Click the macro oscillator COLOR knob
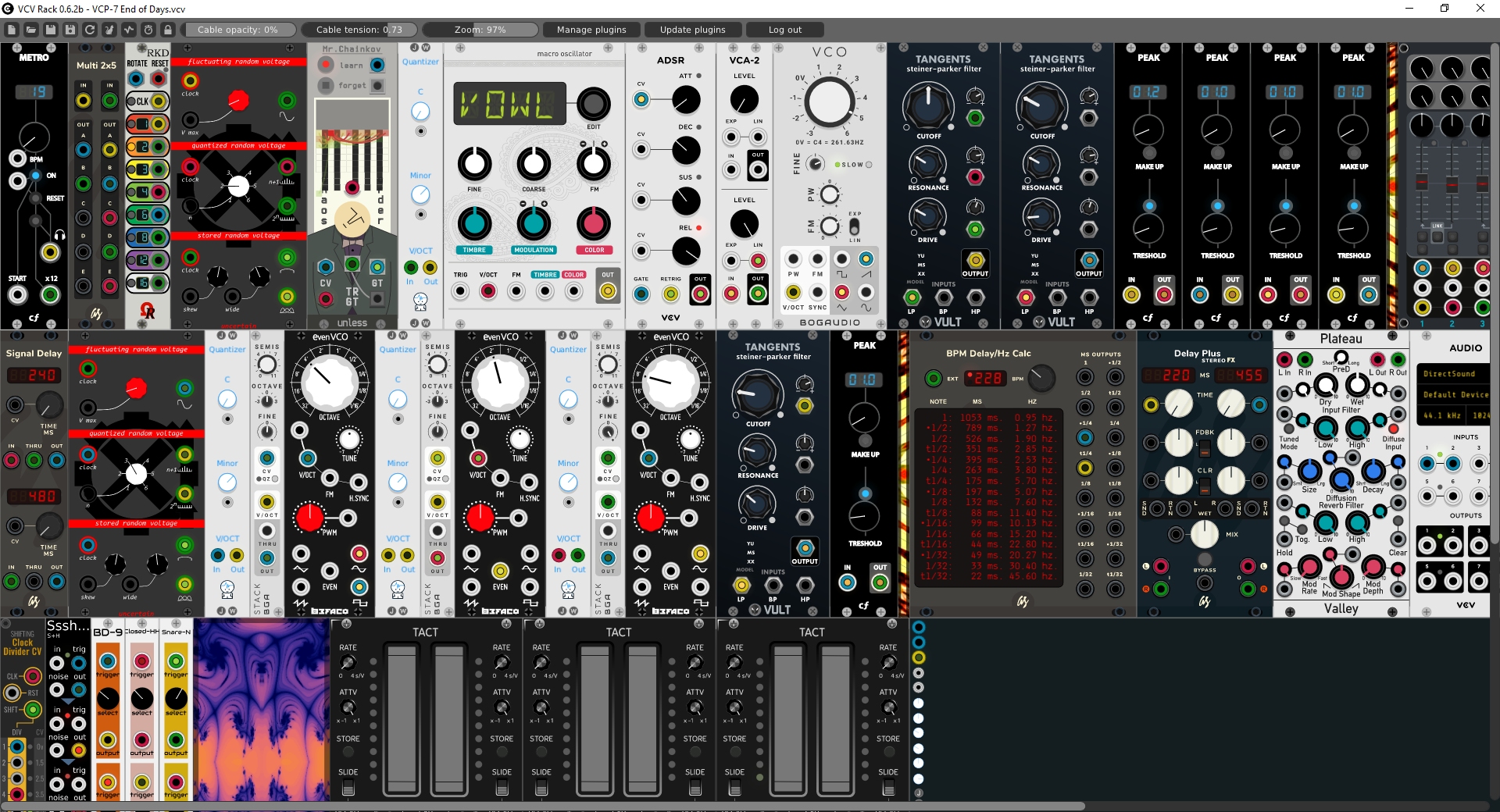This screenshot has height=812, width=1500. pyautogui.click(x=594, y=223)
